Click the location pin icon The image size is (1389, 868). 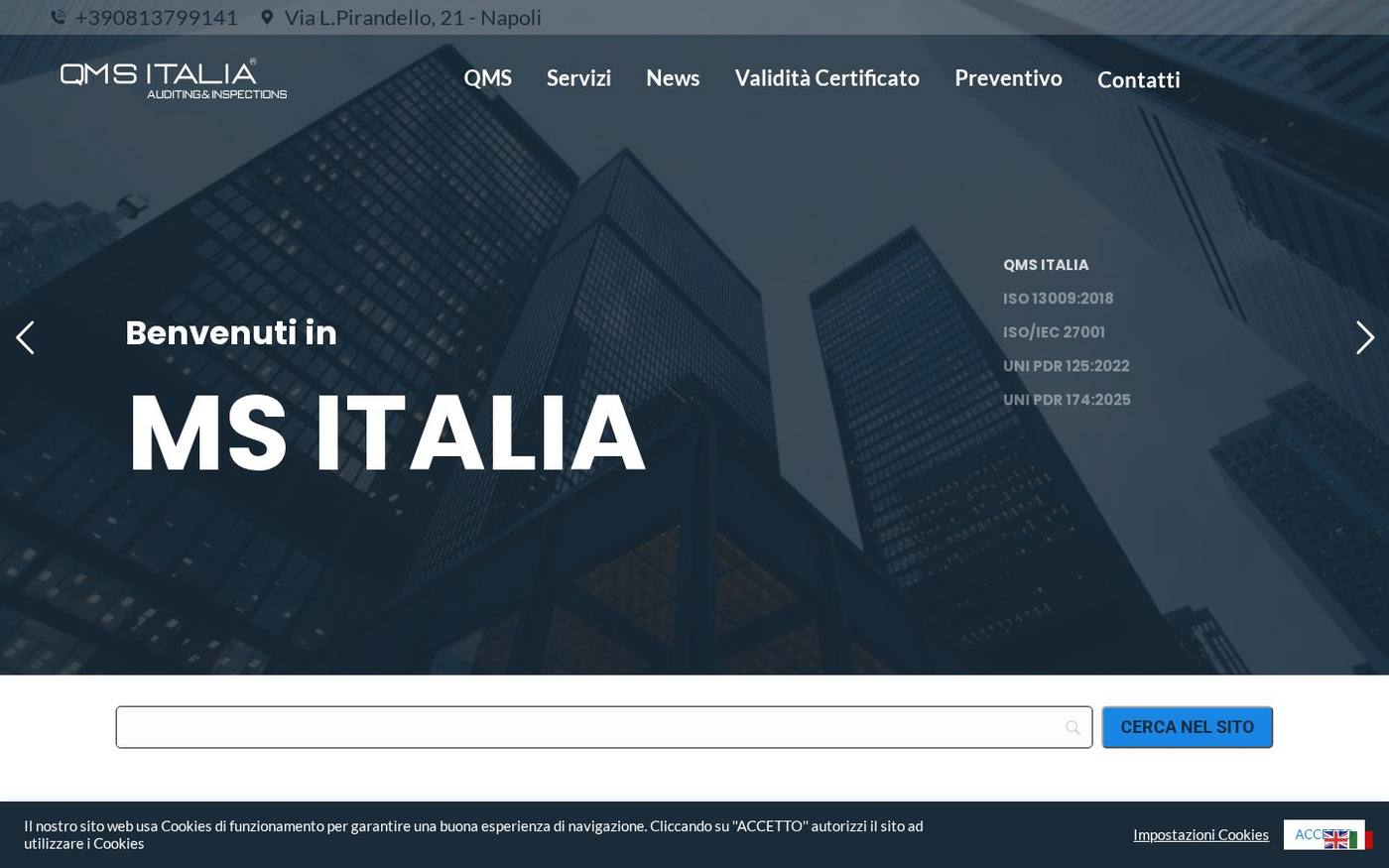(x=267, y=18)
